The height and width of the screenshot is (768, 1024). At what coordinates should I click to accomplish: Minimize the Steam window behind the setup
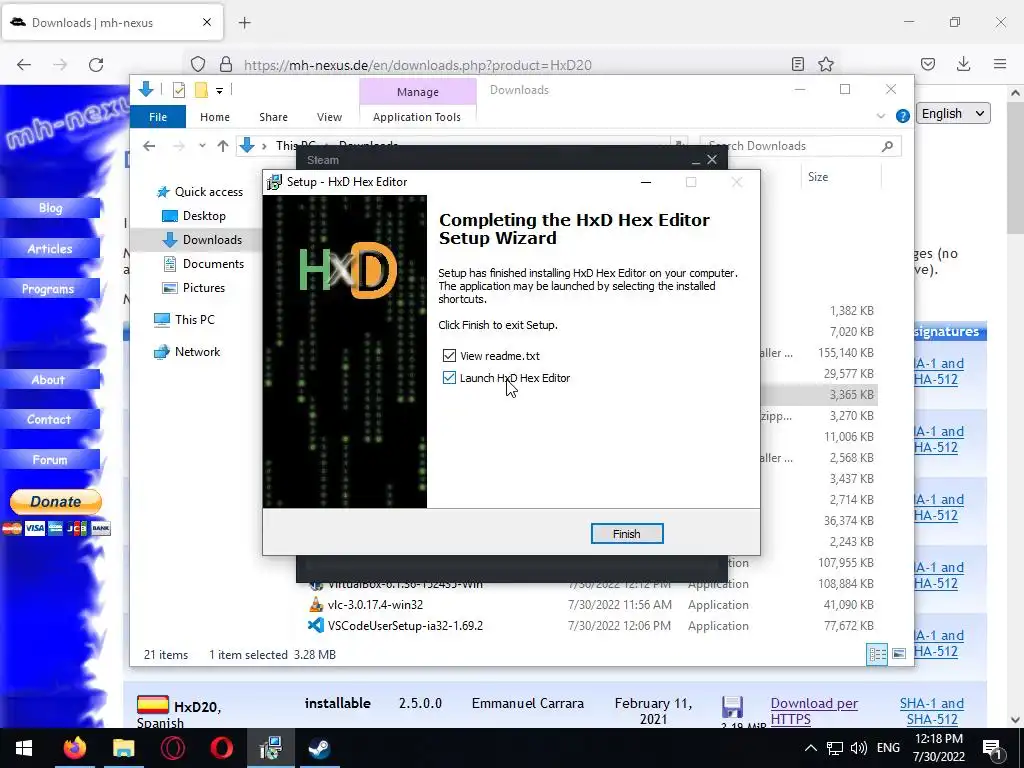coord(696,160)
